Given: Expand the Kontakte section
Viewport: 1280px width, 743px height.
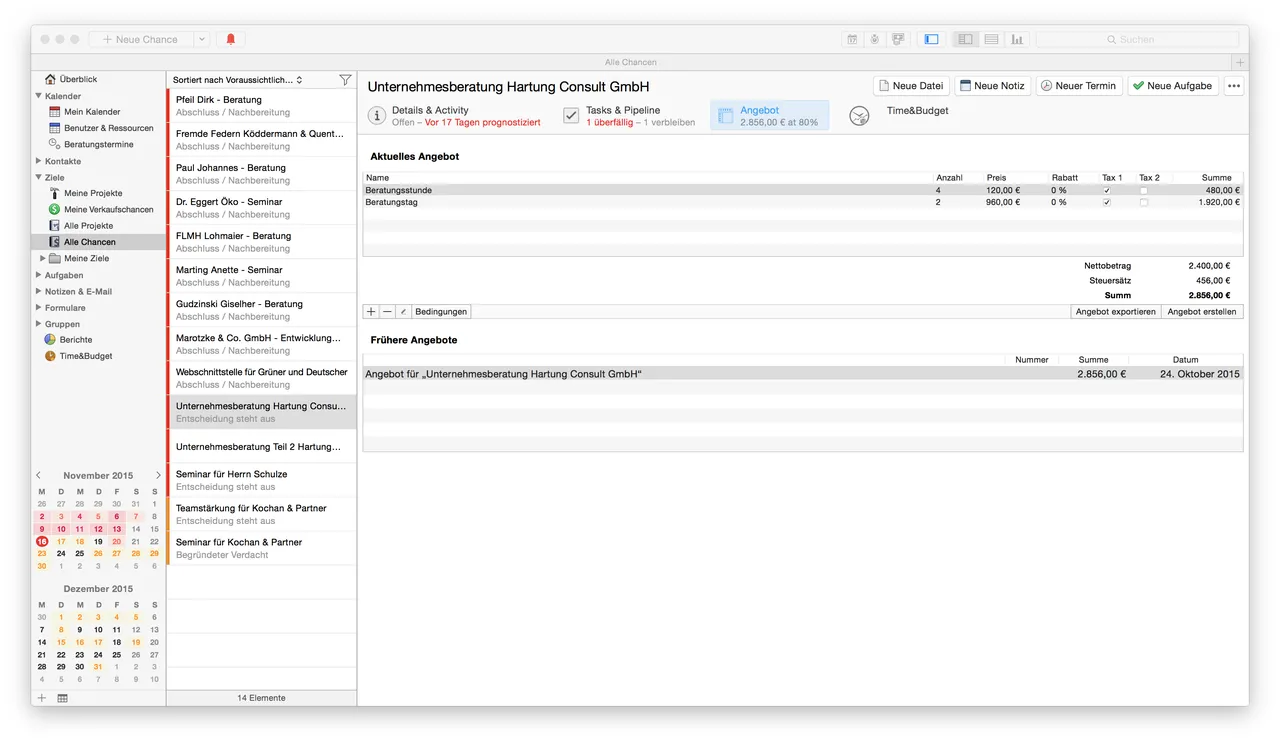Looking at the screenshot, I should click(x=38, y=161).
